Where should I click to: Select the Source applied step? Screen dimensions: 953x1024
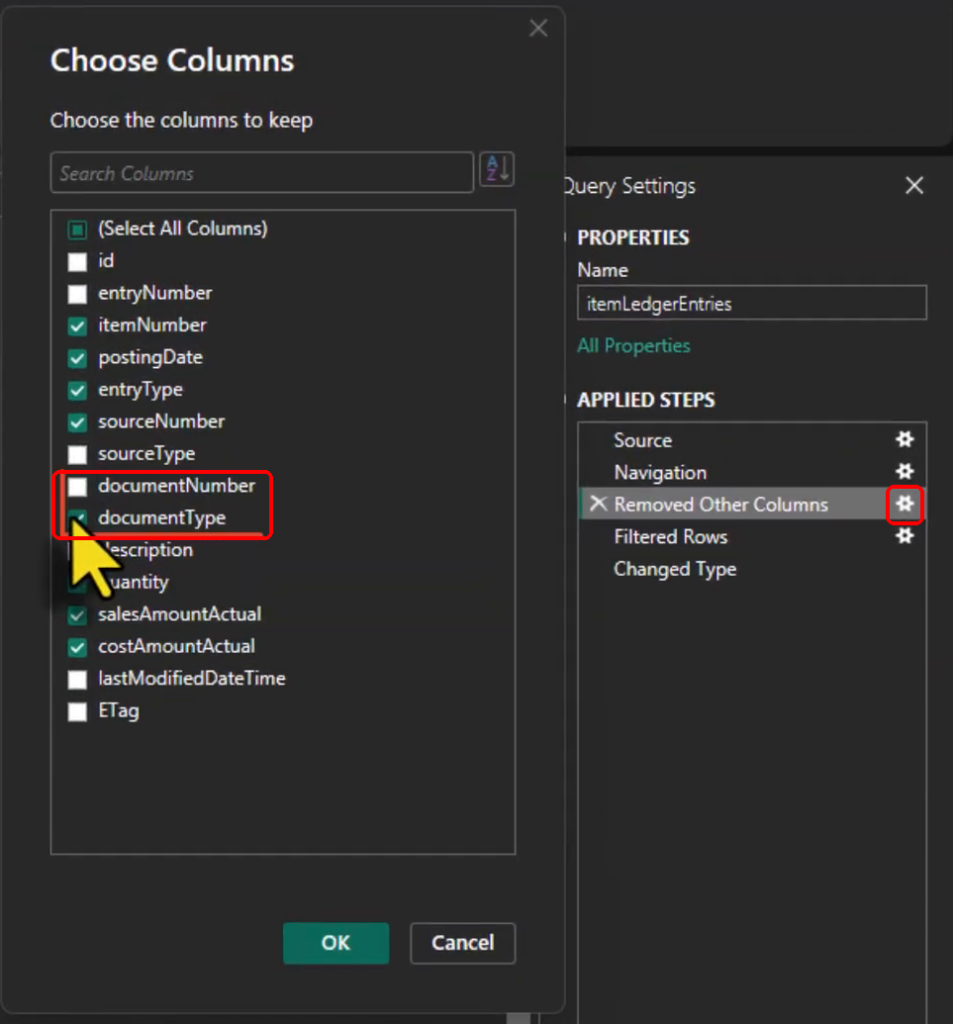pyautogui.click(x=643, y=440)
